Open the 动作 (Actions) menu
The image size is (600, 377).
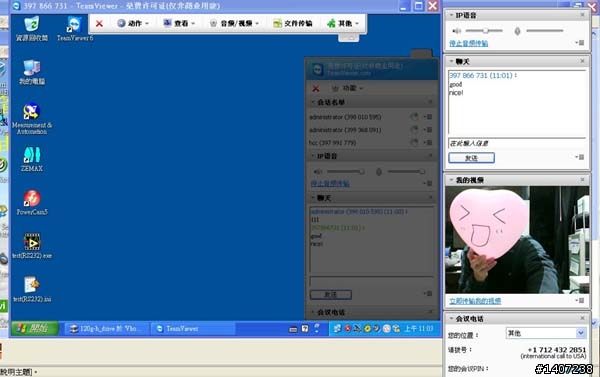click(133, 23)
